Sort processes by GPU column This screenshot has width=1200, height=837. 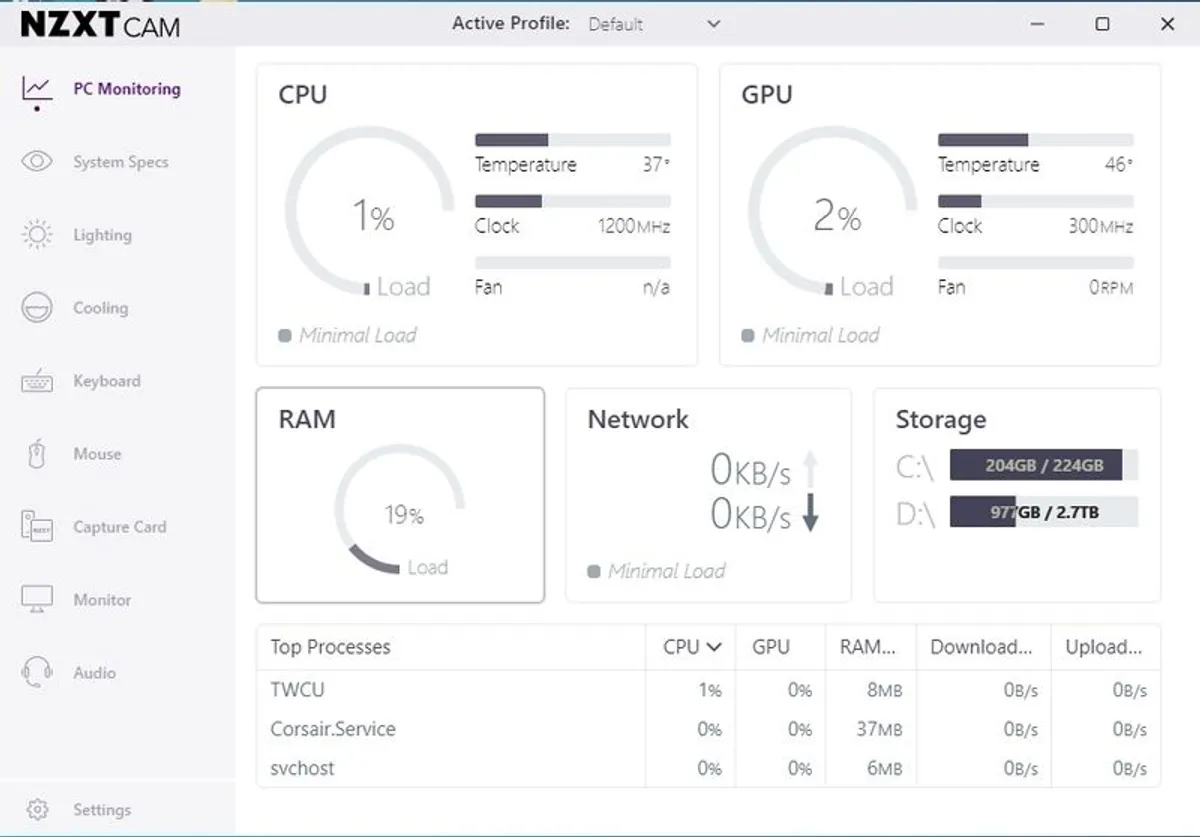tap(771, 647)
